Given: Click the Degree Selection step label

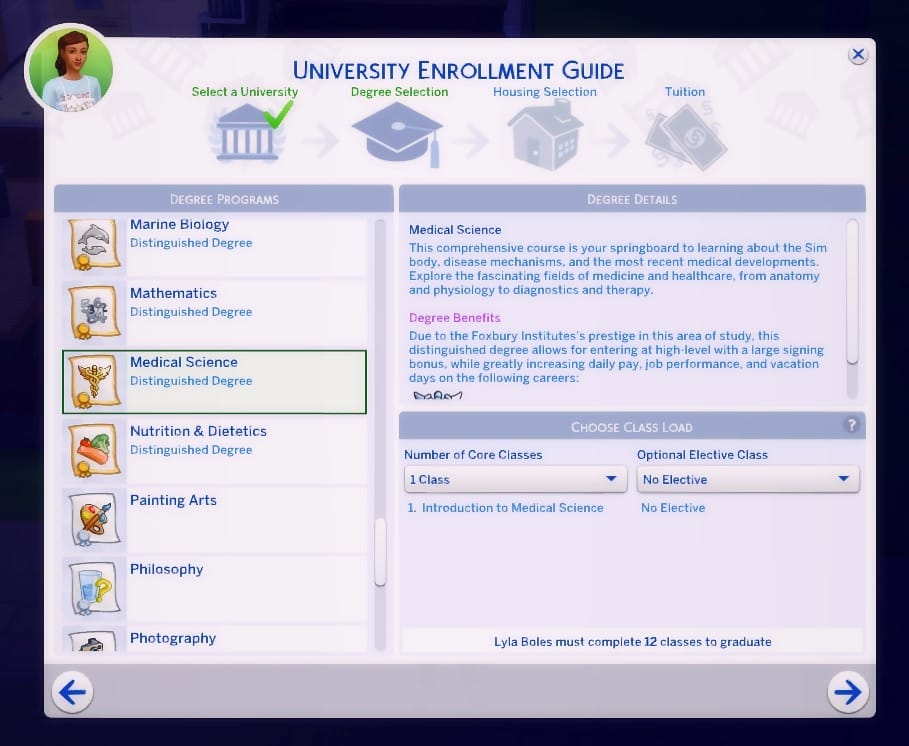Looking at the screenshot, I should click(x=399, y=92).
